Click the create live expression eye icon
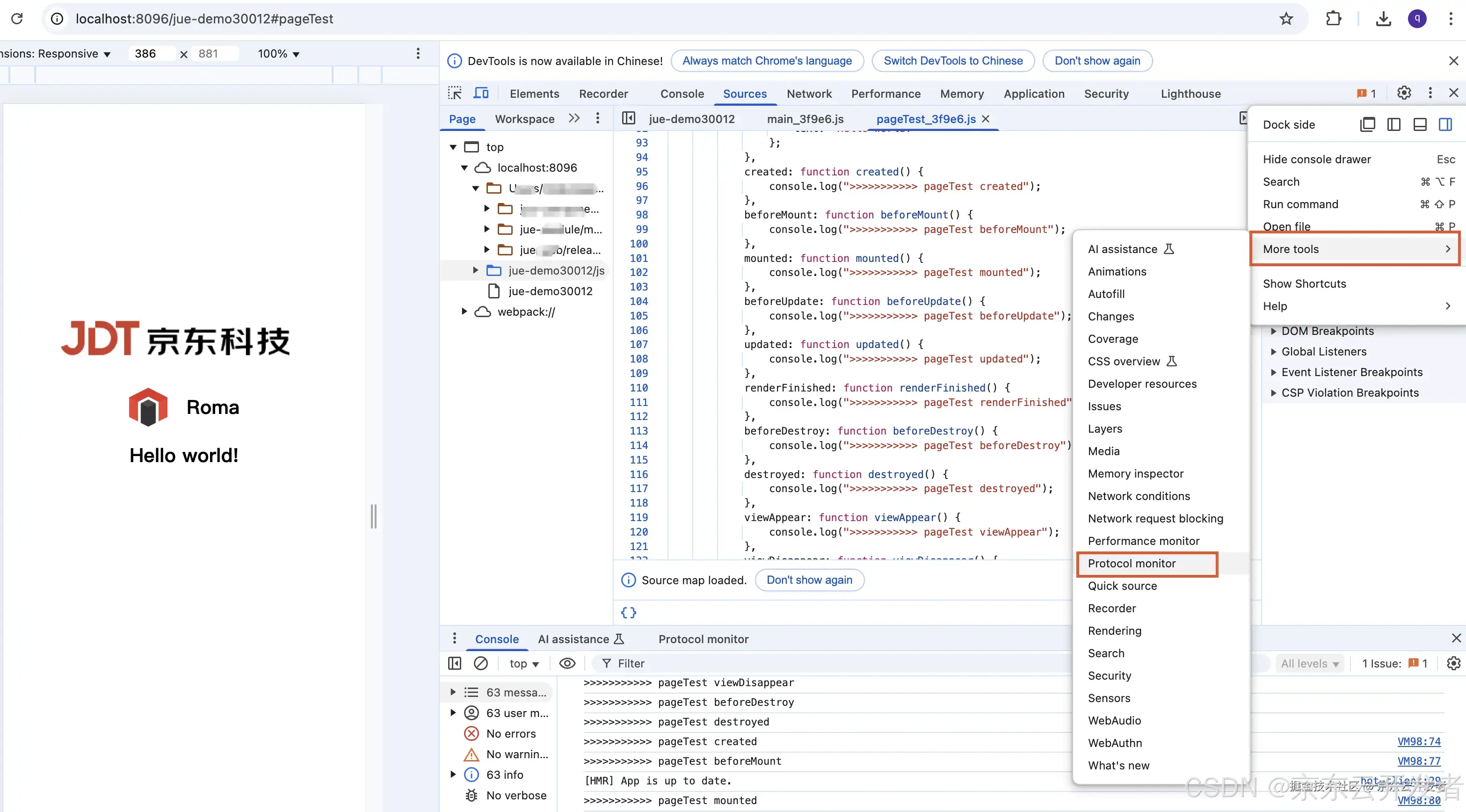Screen dimensions: 1466x812 [x=567, y=663]
